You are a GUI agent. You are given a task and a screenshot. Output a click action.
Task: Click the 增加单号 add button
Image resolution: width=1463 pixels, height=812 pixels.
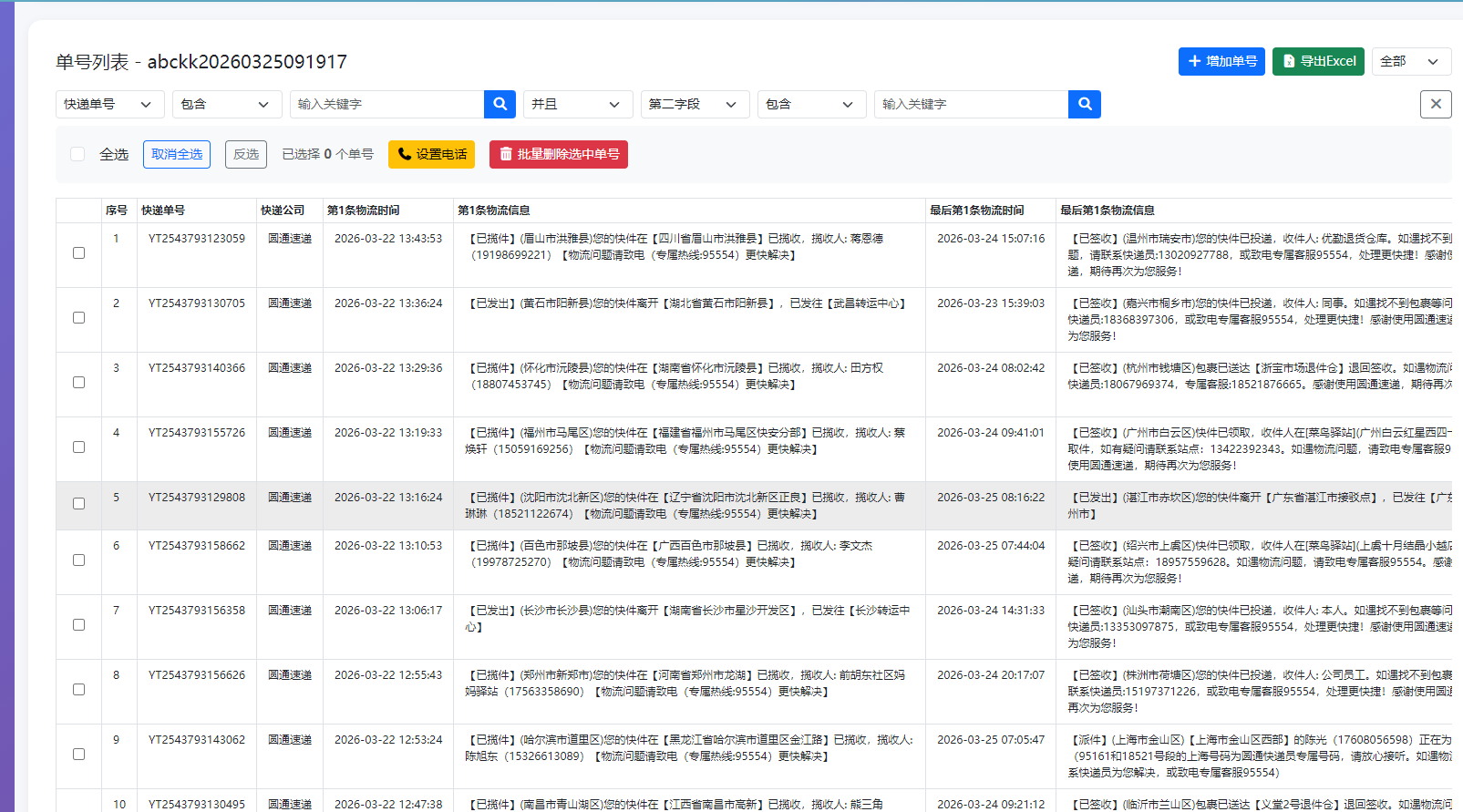(1221, 61)
